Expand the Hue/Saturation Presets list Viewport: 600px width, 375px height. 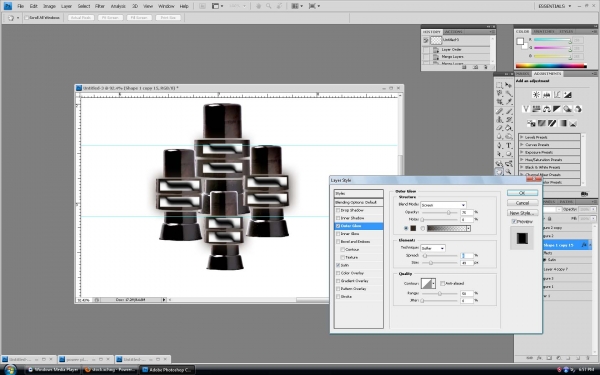[522, 160]
